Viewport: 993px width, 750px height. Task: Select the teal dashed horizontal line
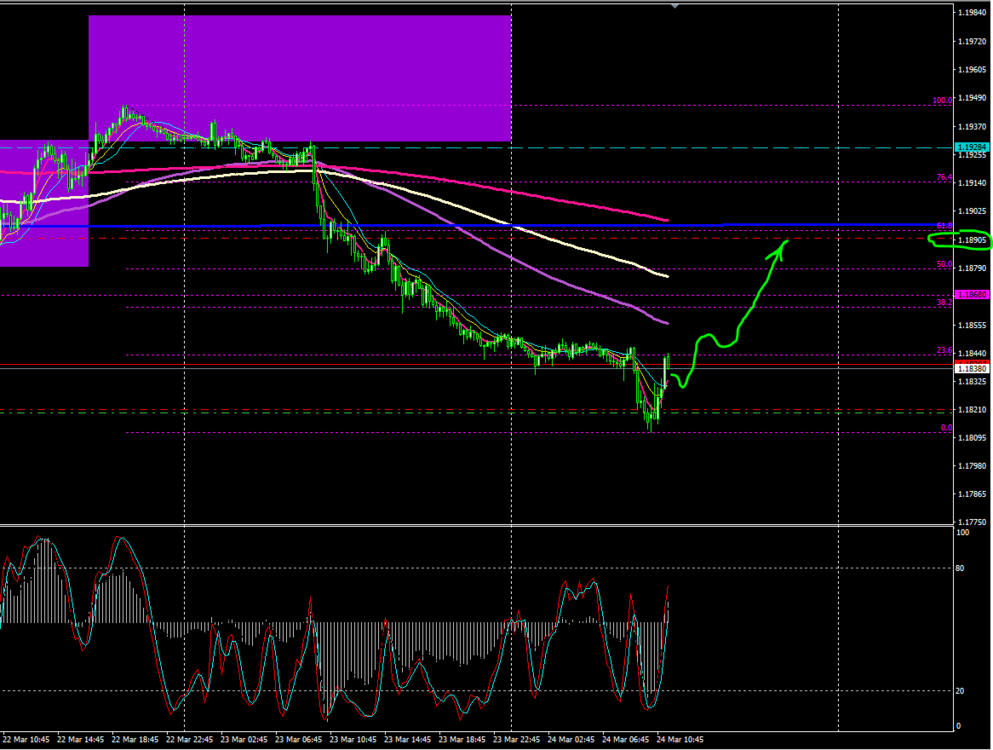476,148
